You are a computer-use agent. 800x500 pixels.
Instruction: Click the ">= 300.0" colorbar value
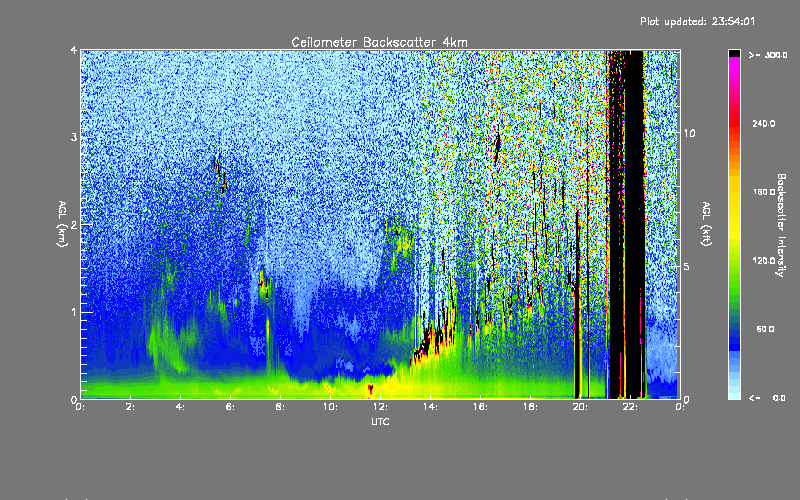(768, 55)
